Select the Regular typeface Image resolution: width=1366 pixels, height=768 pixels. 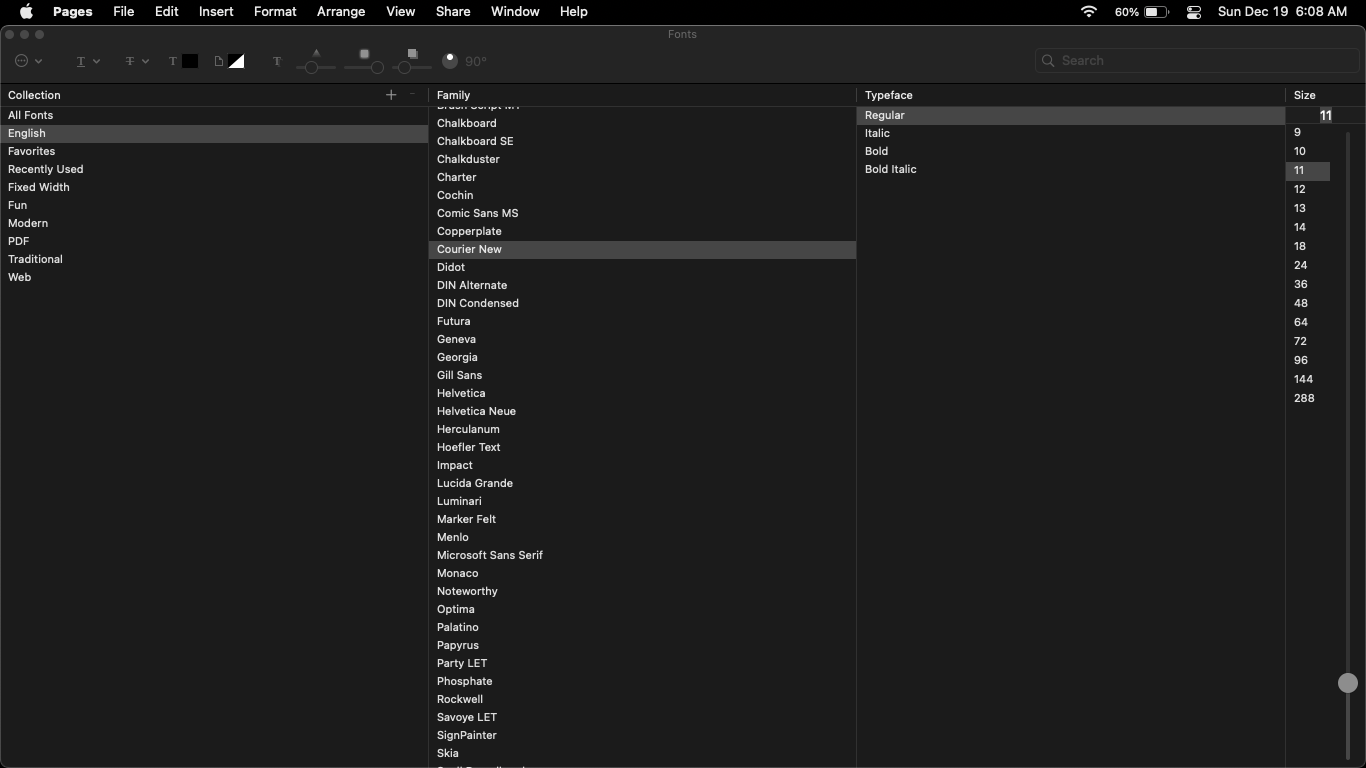pos(1071,115)
